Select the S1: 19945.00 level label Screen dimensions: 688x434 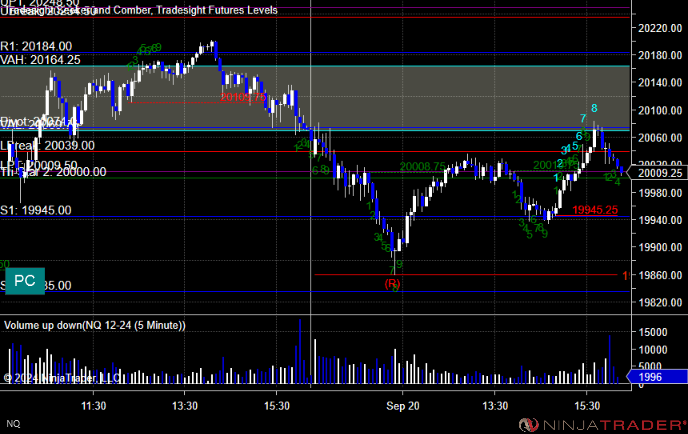[36, 210]
